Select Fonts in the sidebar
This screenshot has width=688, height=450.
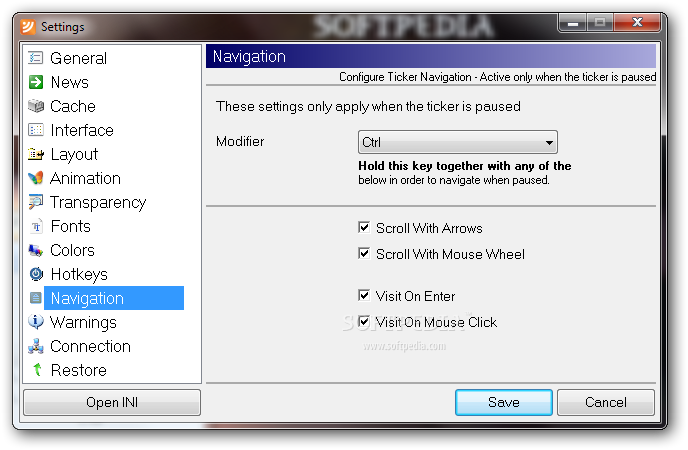click(71, 226)
